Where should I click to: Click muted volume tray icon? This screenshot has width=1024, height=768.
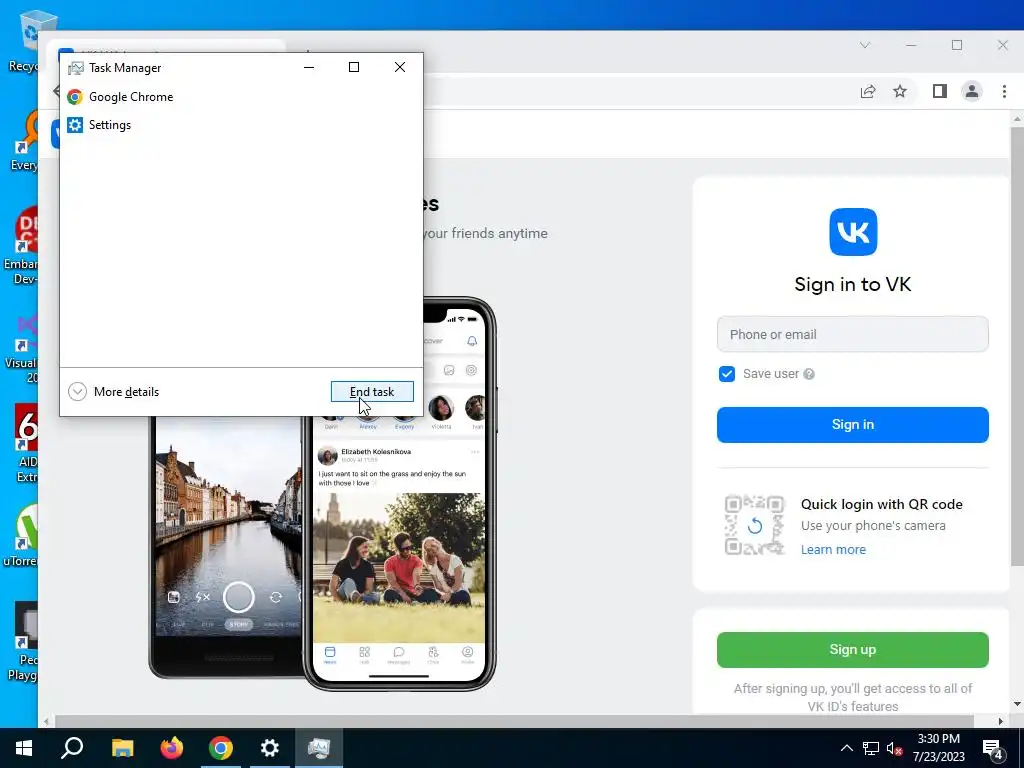pos(894,748)
